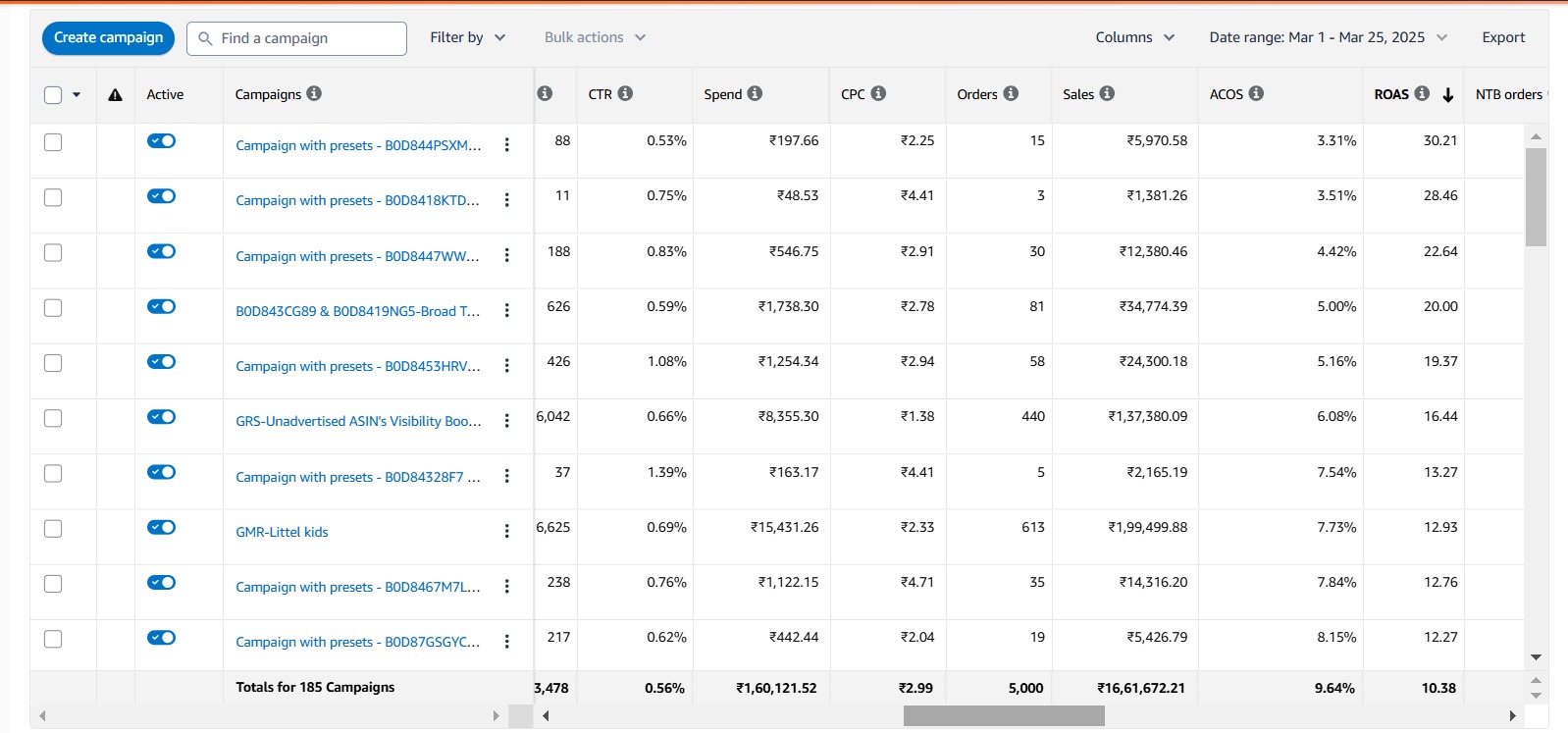1568x733 pixels.
Task: Click the ₹1,99,499.88 sales value
Action: pos(1147,527)
